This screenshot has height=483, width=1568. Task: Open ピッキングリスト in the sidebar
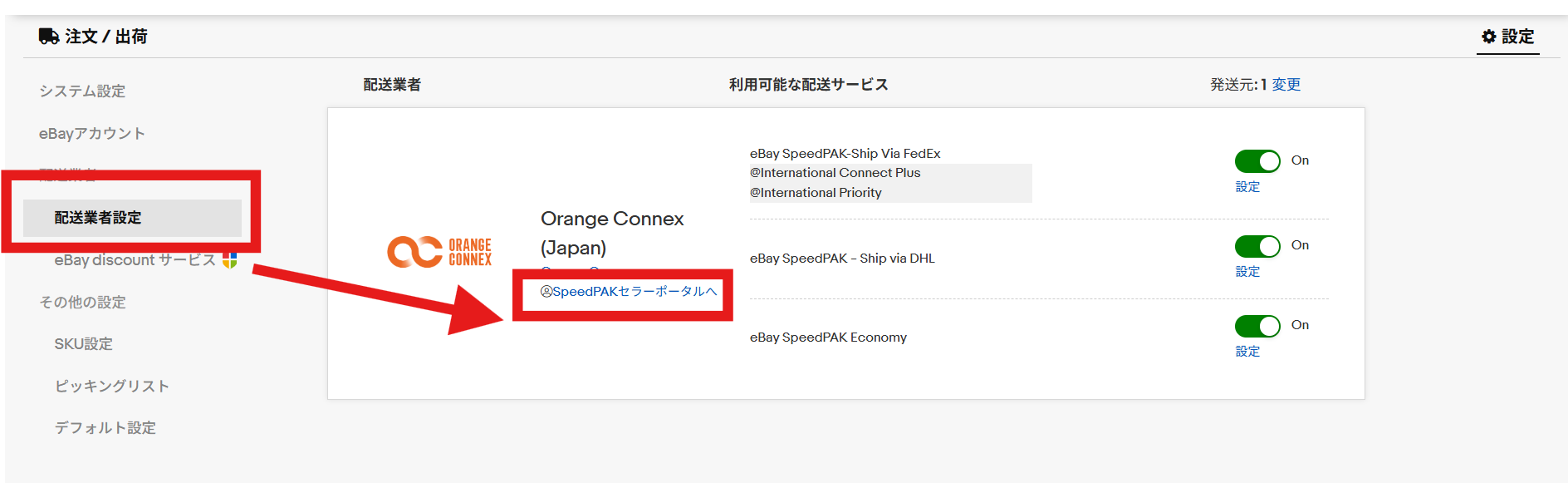point(112,387)
